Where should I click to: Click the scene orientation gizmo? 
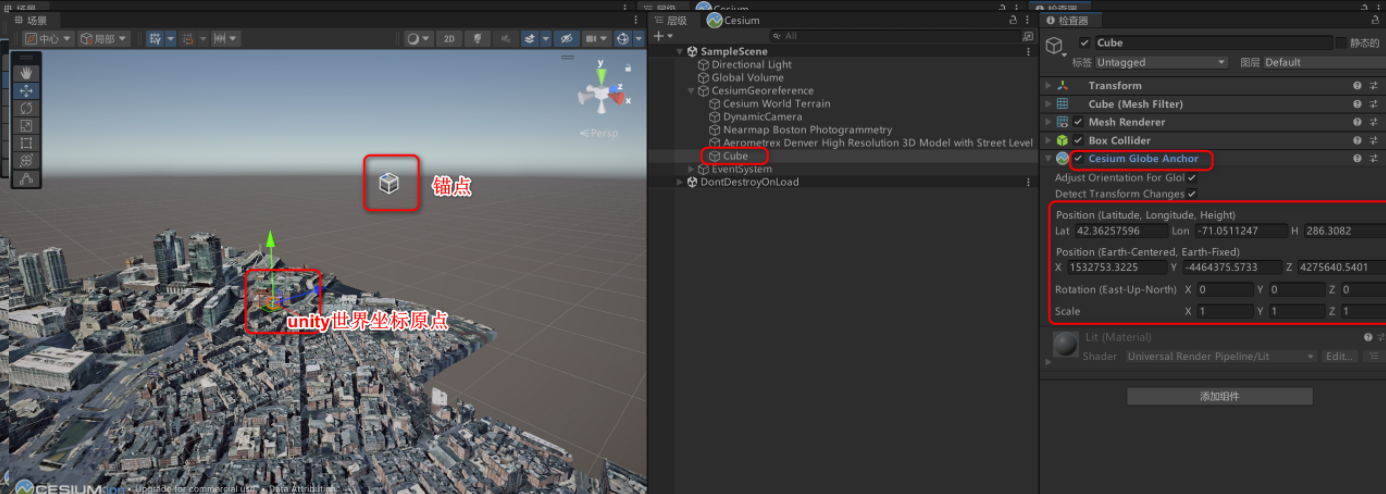tap(601, 93)
